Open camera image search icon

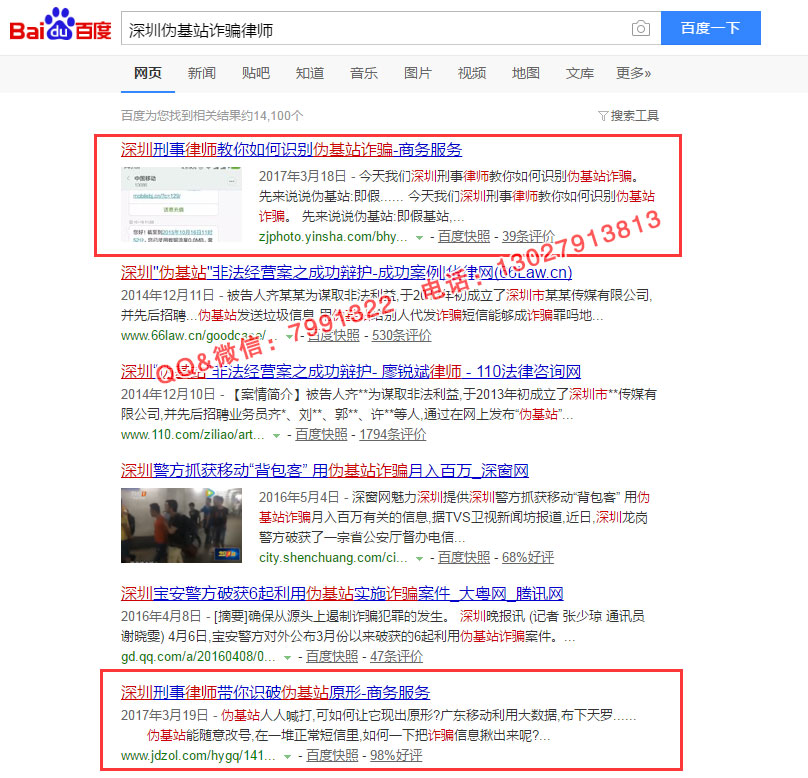[641, 28]
